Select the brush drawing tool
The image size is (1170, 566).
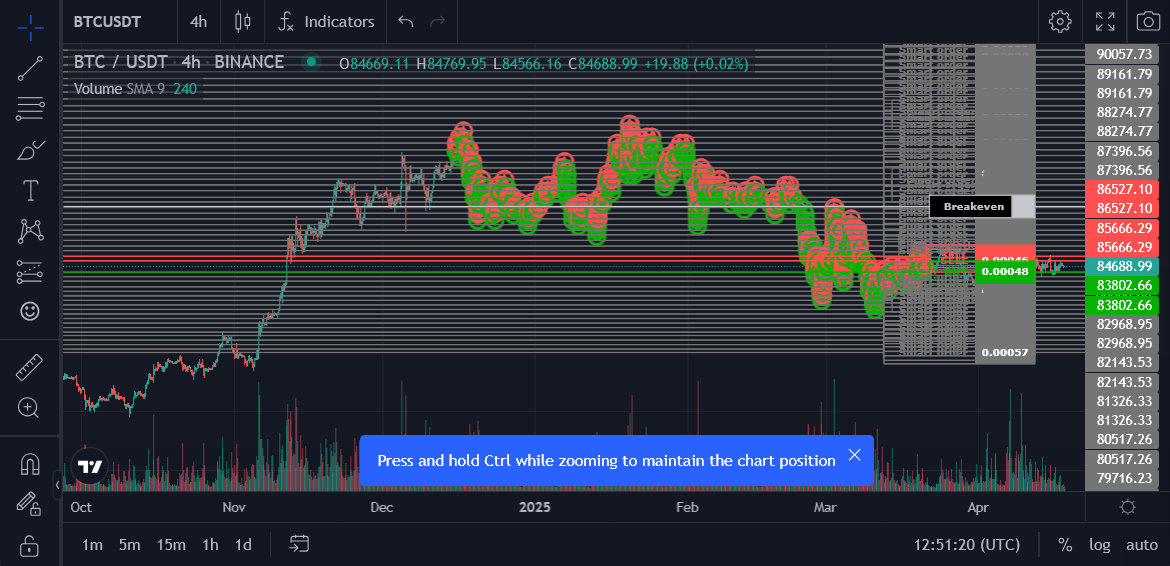click(30, 150)
